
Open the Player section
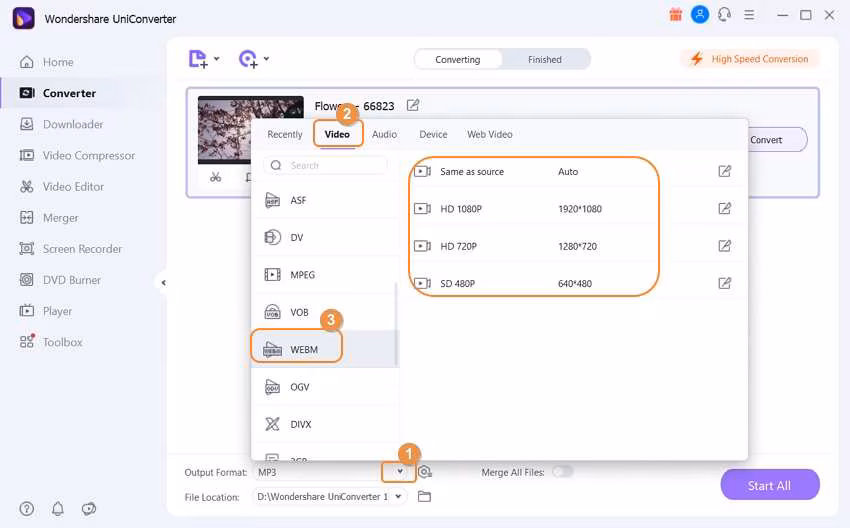click(46, 311)
